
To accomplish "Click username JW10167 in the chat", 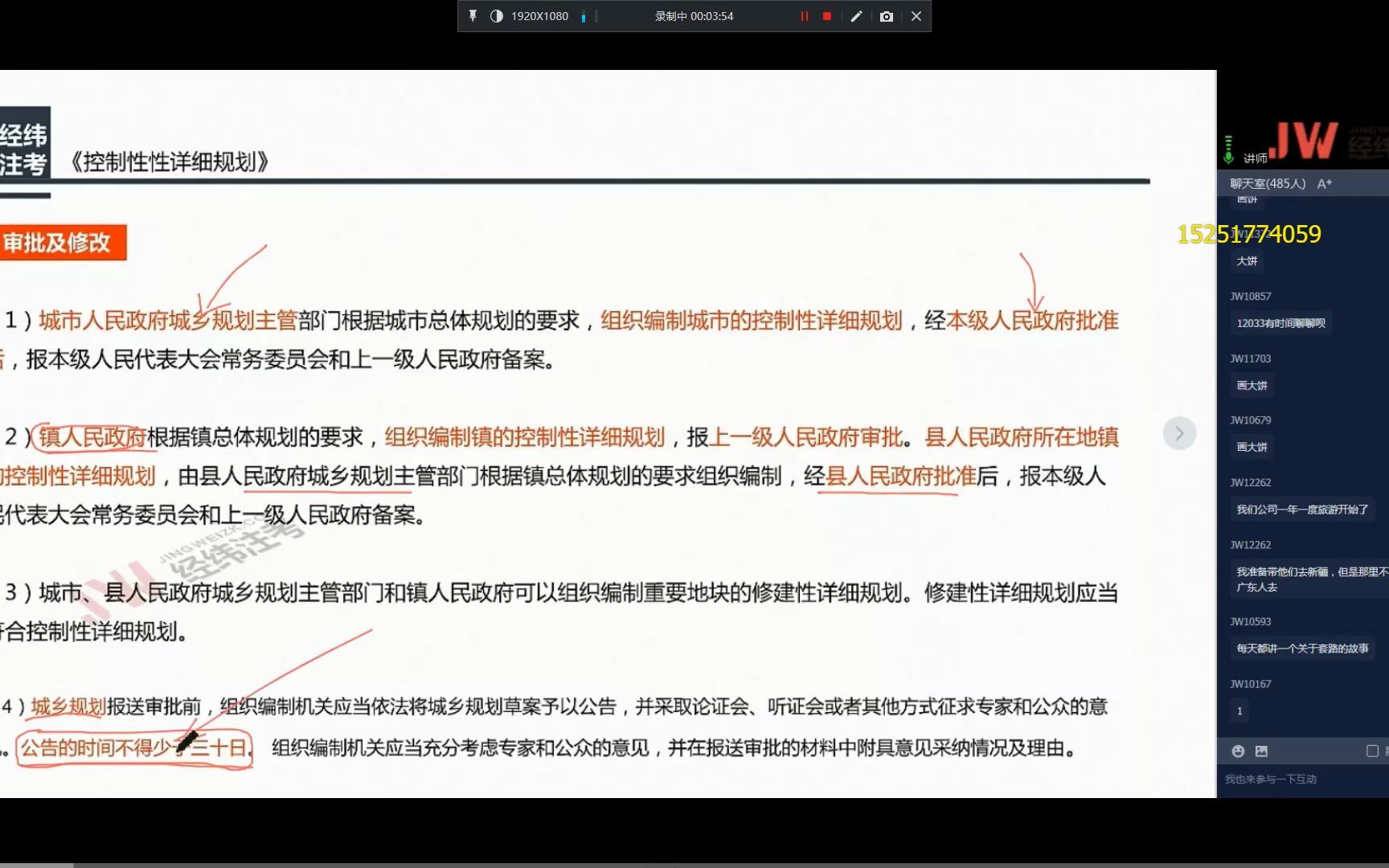I will click(x=1251, y=684).
